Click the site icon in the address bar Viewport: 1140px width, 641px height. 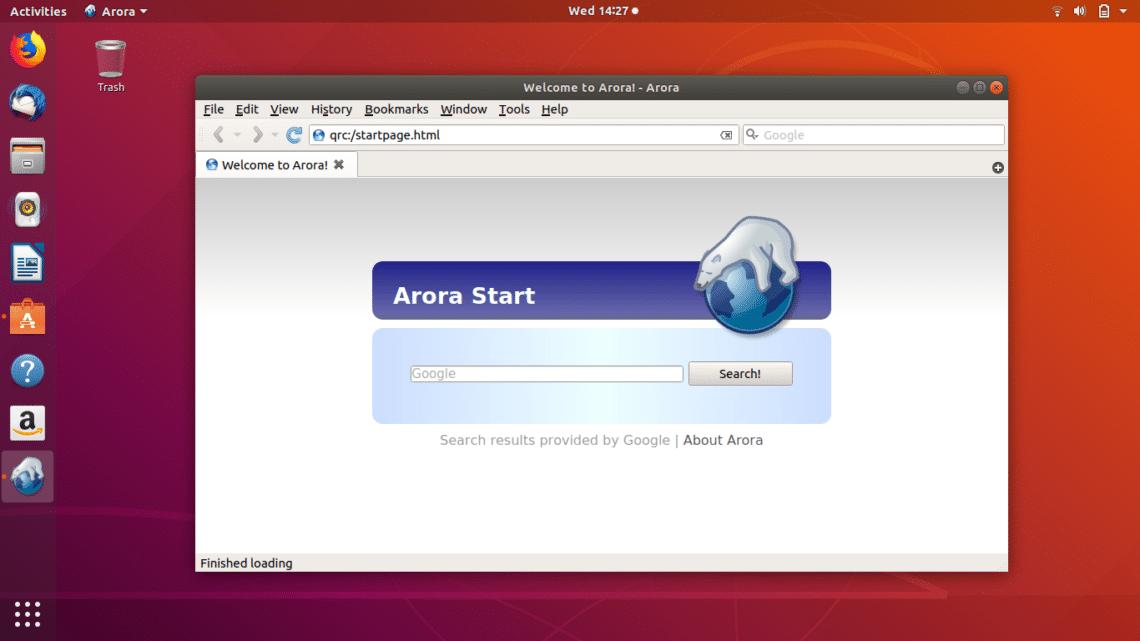319,134
